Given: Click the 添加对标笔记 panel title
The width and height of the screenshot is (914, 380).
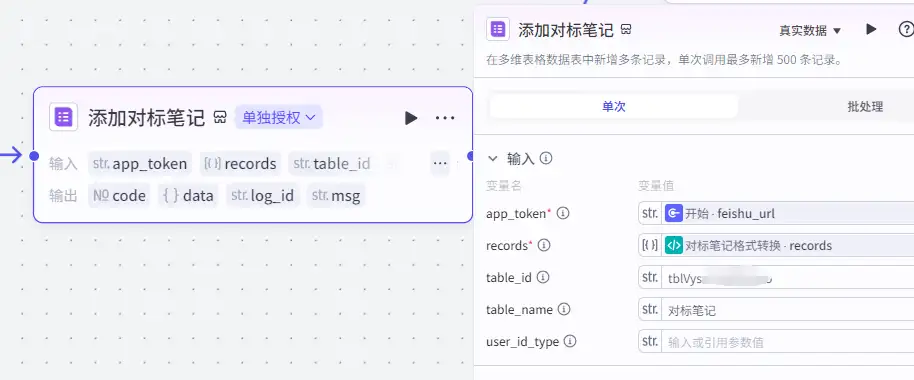Looking at the screenshot, I should [566, 30].
